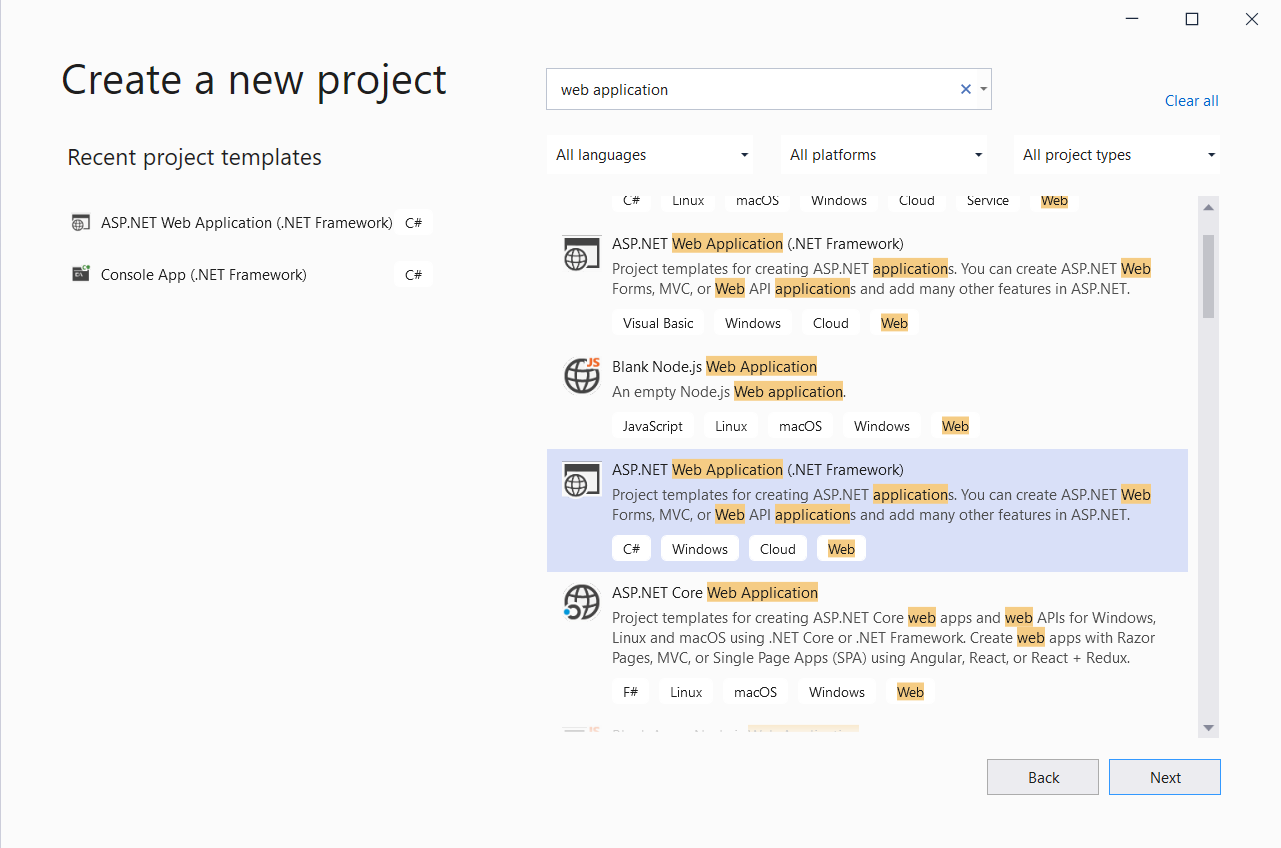Click the Cloud tag on selected template
Image resolution: width=1281 pixels, height=848 pixels.
coord(777,549)
